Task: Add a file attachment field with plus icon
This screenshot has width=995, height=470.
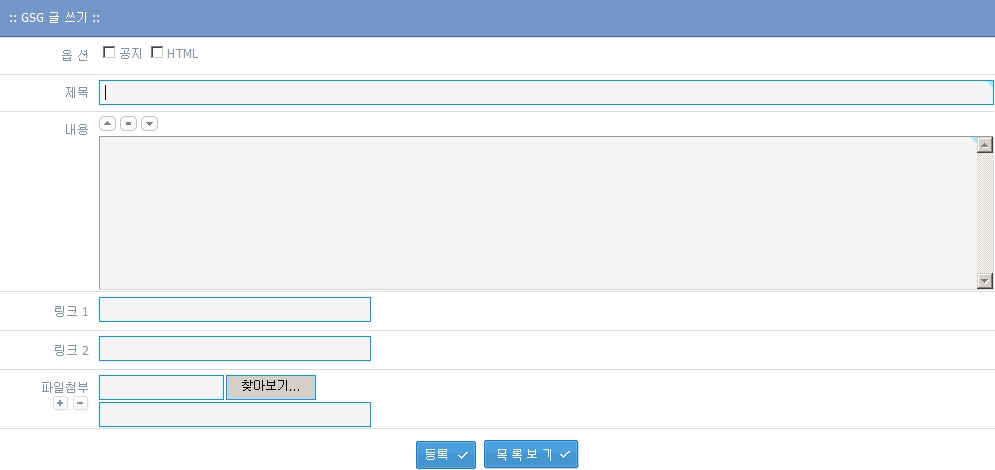Action: [x=60, y=403]
